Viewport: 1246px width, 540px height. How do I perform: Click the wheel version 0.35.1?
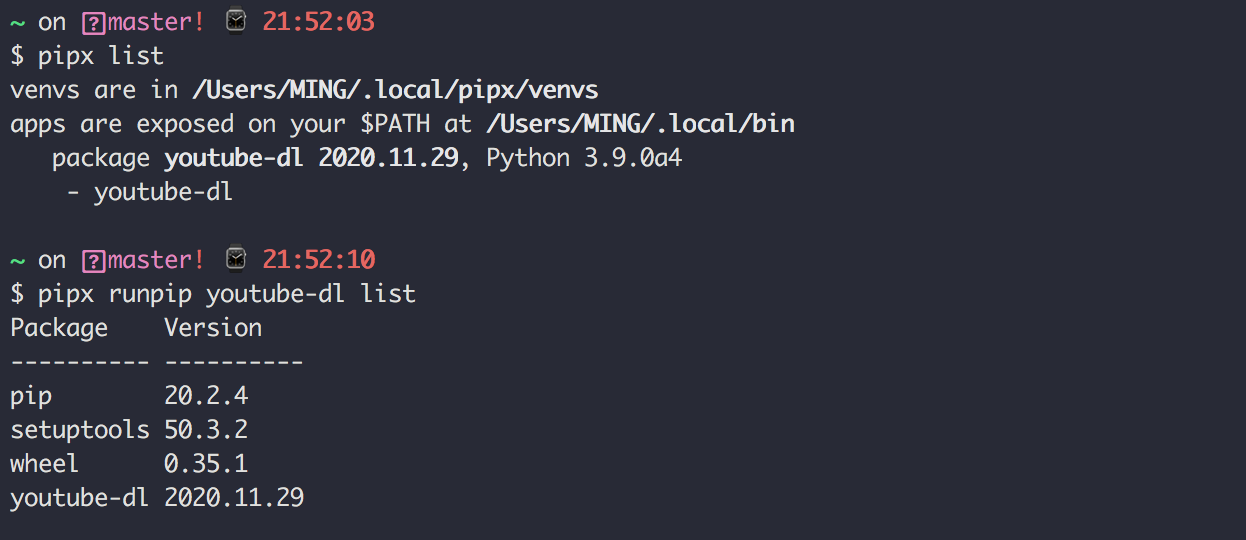[x=206, y=464]
